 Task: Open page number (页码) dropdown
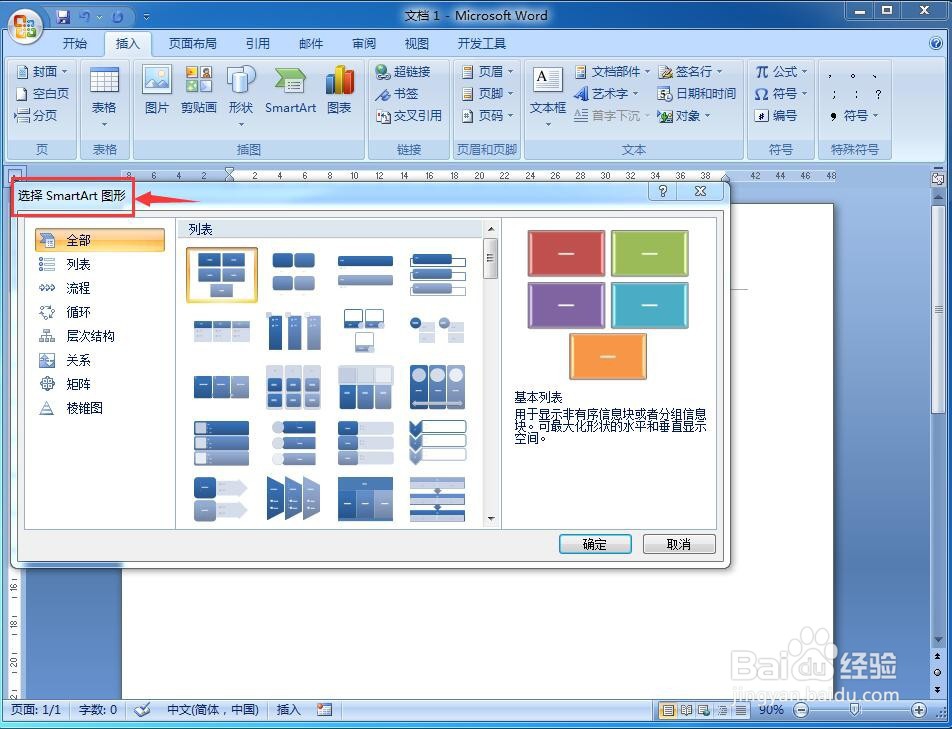point(488,115)
